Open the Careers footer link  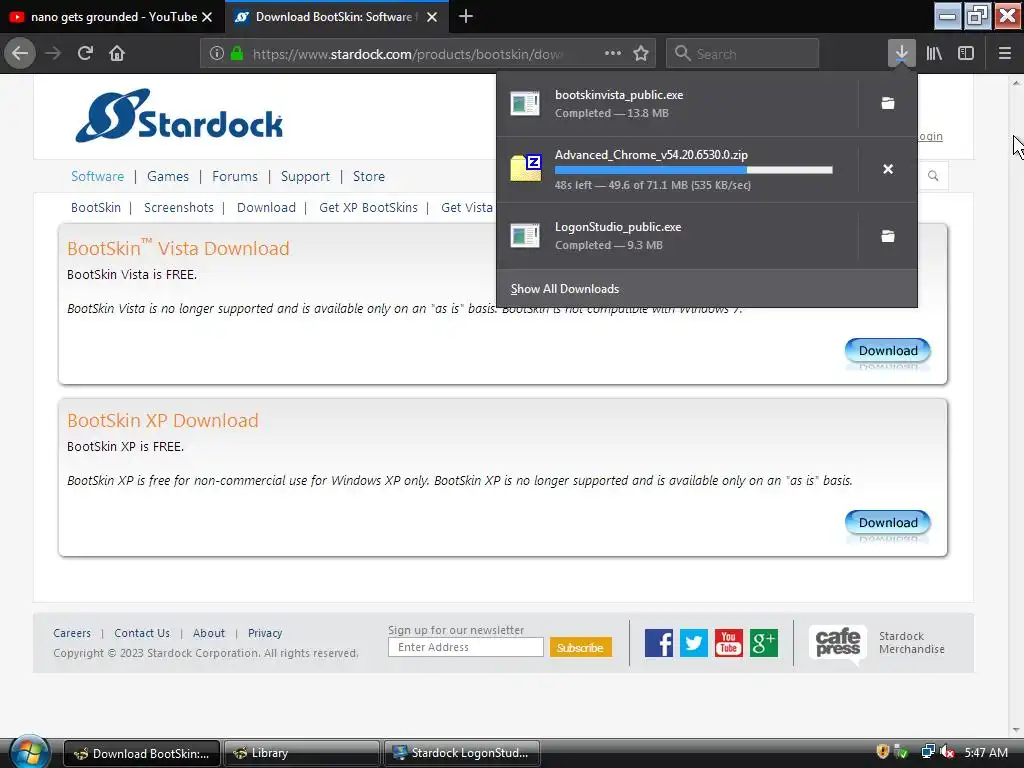[72, 633]
